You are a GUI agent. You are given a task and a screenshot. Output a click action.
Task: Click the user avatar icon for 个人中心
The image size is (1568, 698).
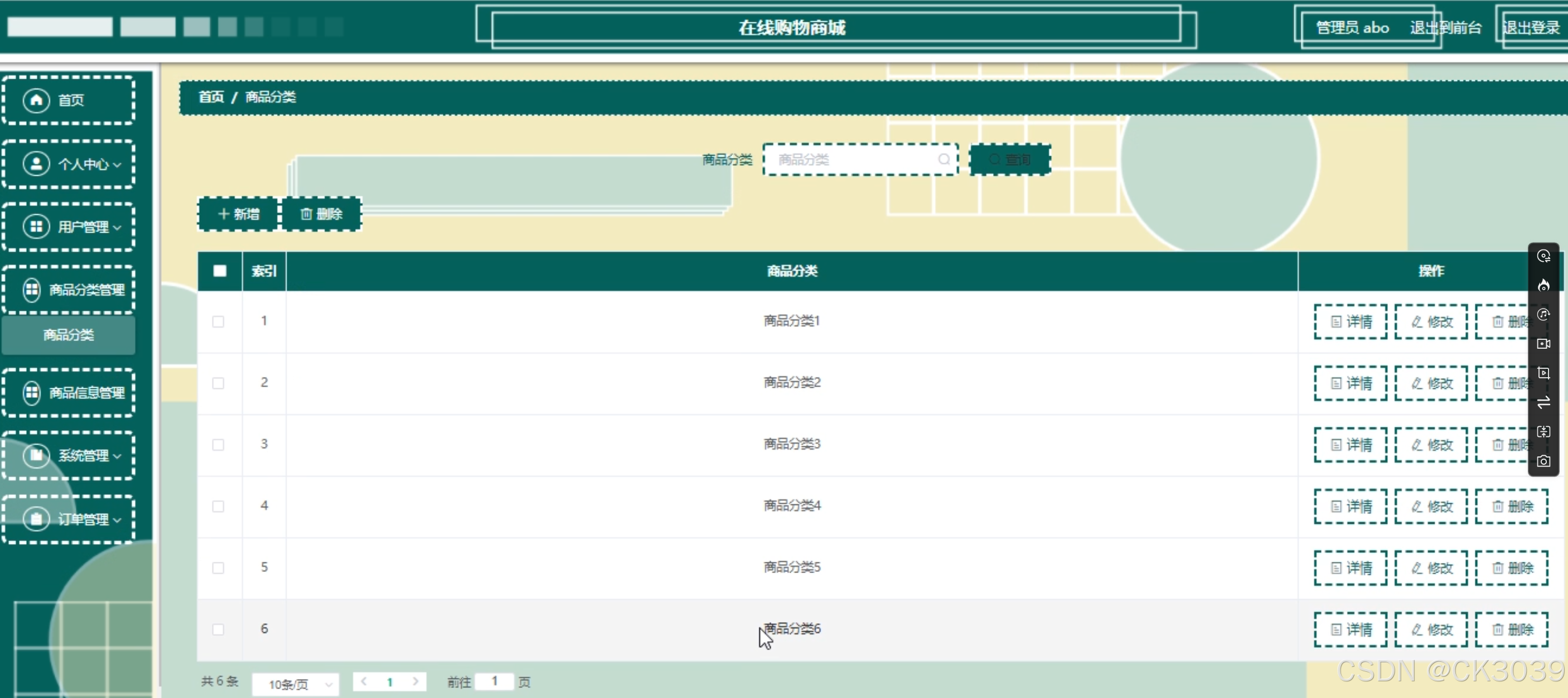[x=36, y=163]
